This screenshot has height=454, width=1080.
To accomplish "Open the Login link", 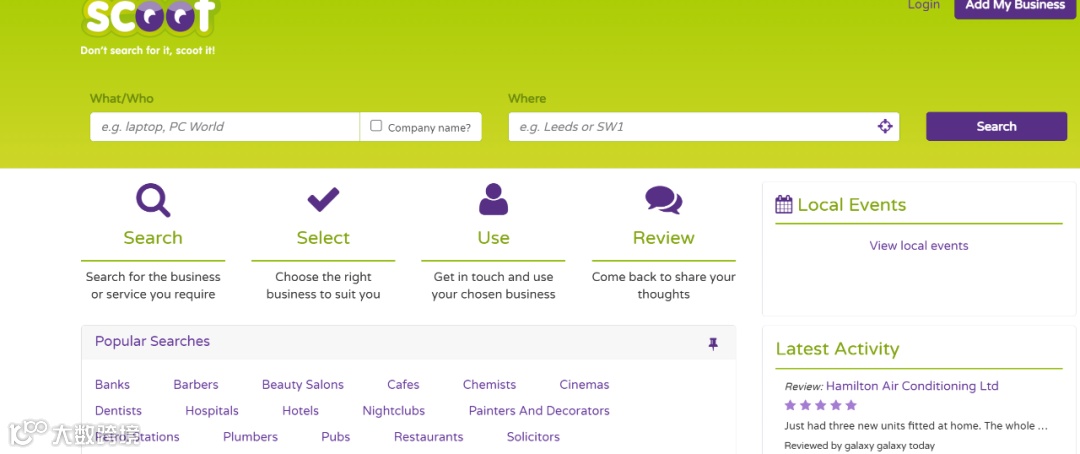I will click(x=924, y=5).
